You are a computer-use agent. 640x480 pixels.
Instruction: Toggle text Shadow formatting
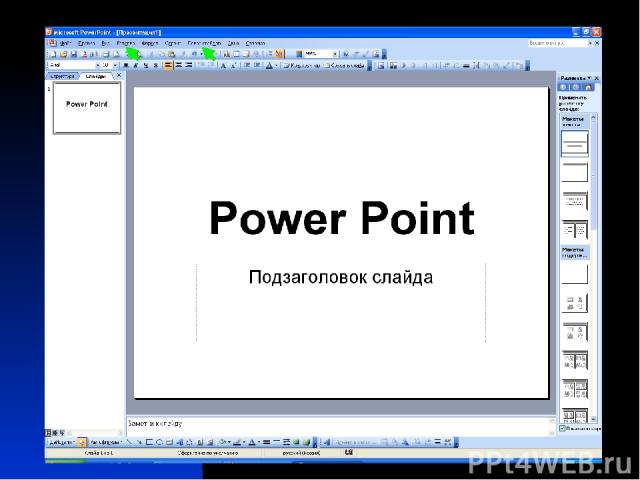[x=156, y=65]
